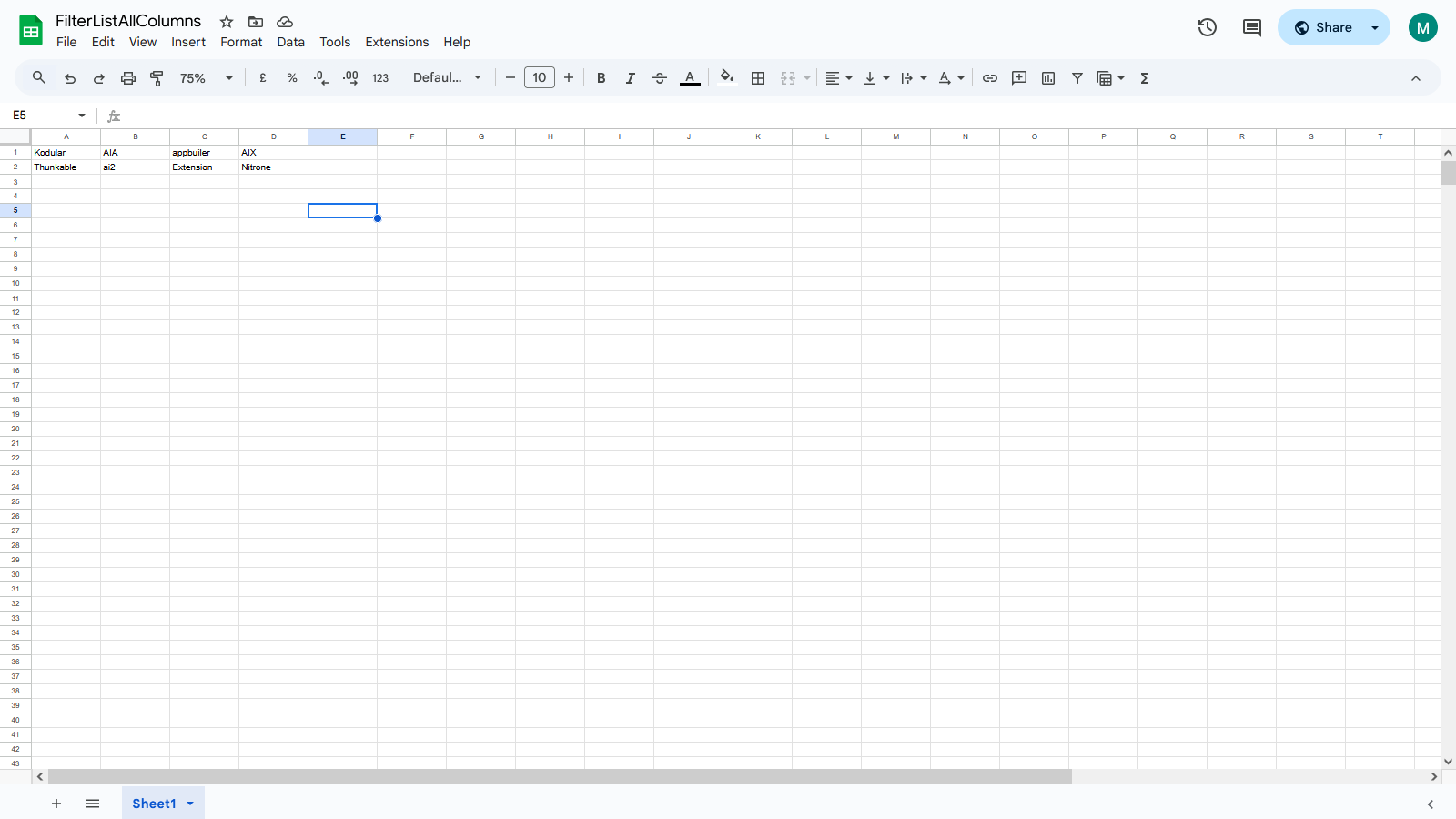
Task: Undo the last action
Action: pyautogui.click(x=70, y=78)
